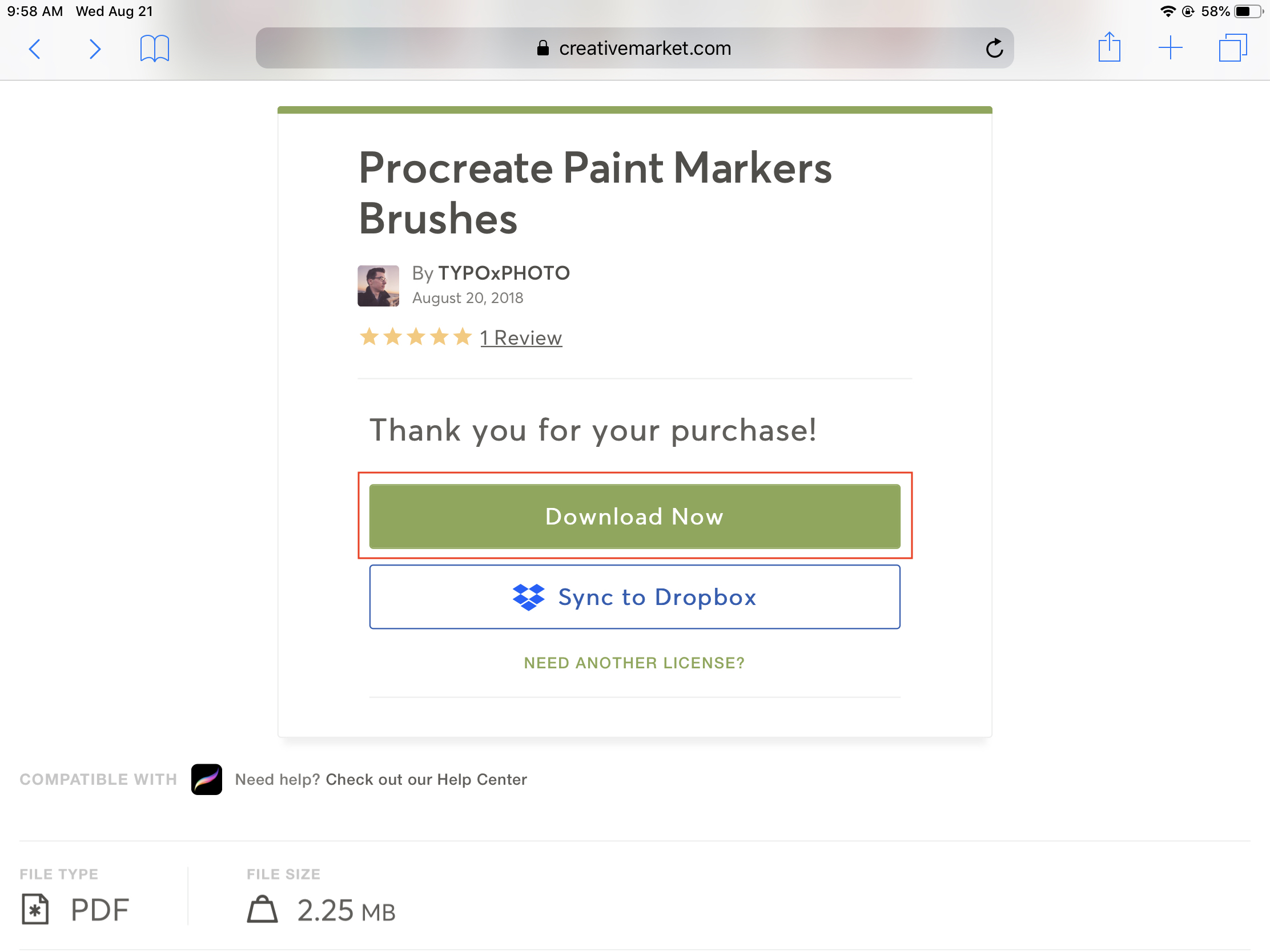Go back with Safari's back arrow
The image size is (1270, 952).
(x=35, y=49)
